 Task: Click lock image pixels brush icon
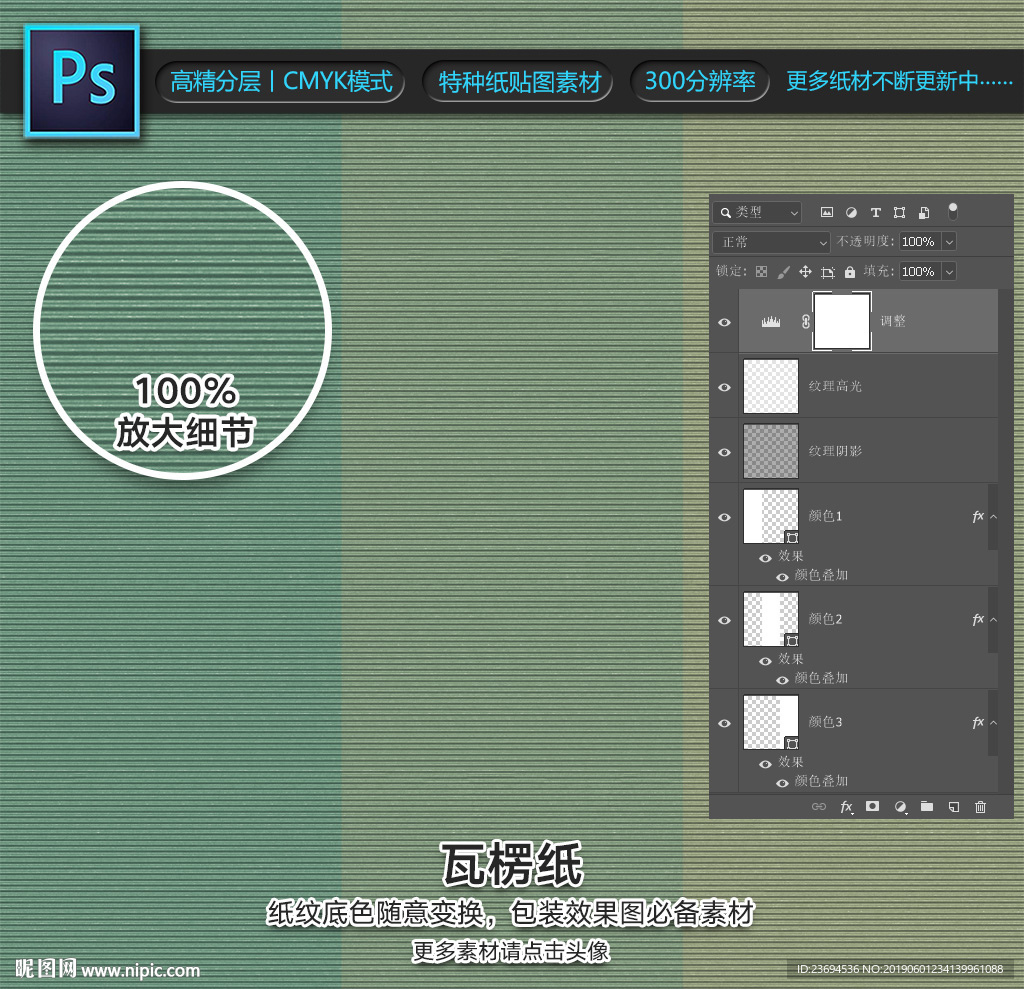pos(783,272)
